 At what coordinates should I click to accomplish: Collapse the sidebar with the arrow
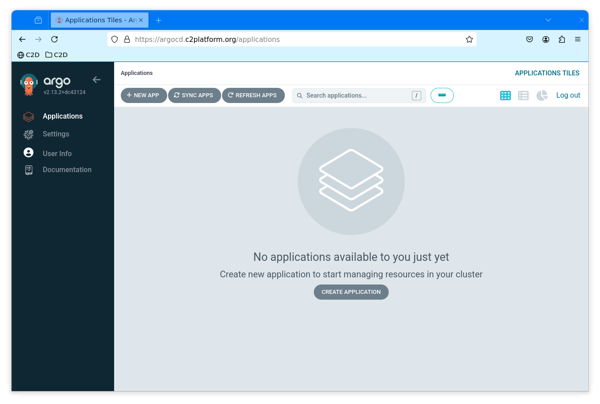97,80
